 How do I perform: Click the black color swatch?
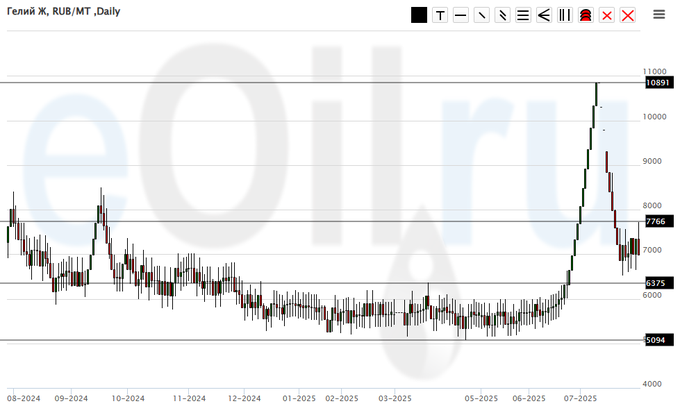(x=419, y=15)
